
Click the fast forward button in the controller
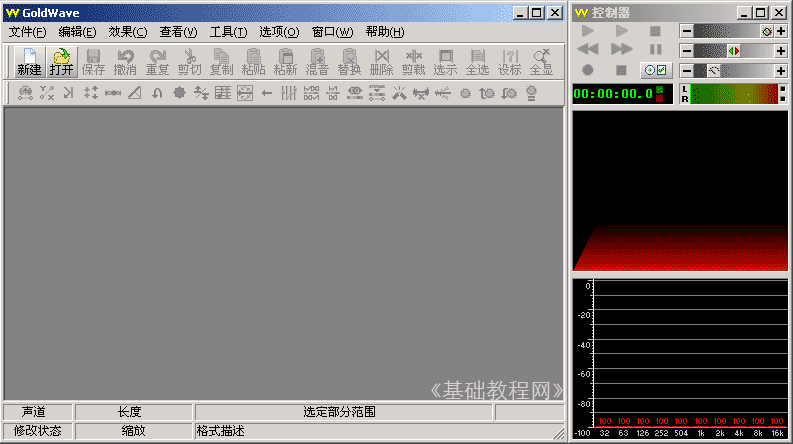coord(621,49)
